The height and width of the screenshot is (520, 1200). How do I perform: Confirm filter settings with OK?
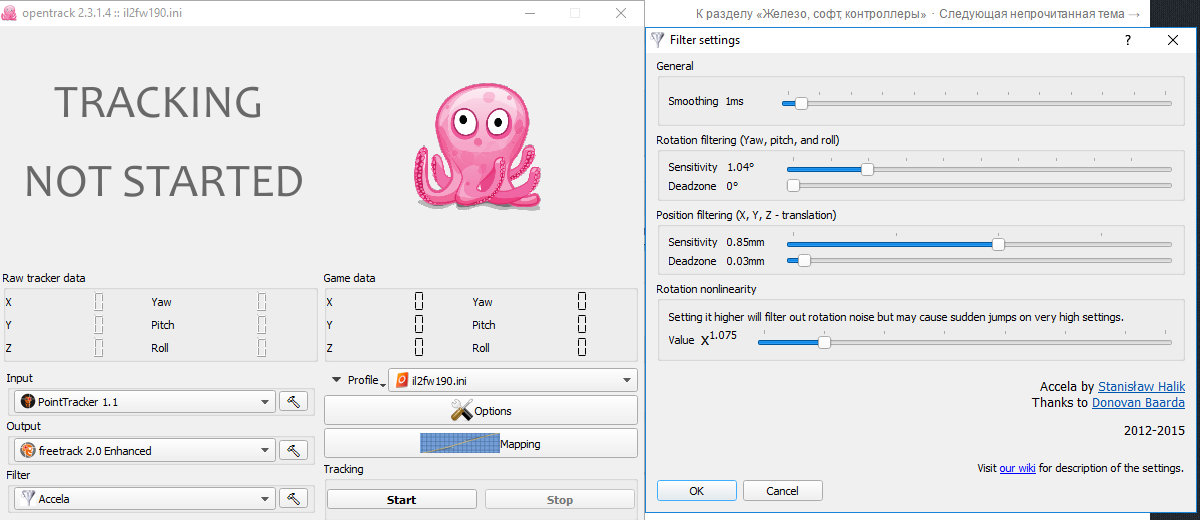(696, 491)
